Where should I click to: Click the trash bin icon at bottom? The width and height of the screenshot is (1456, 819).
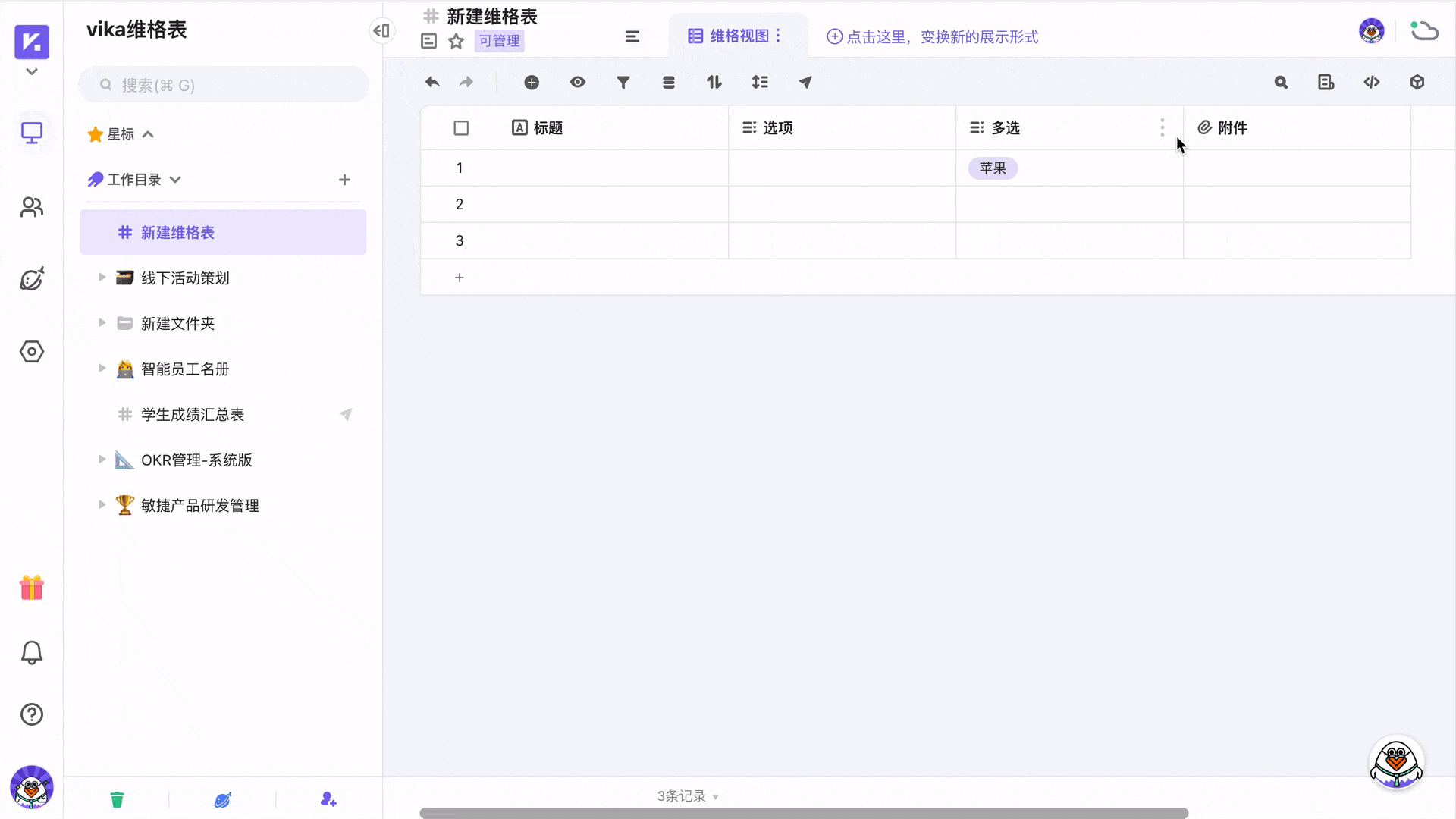coord(117,799)
